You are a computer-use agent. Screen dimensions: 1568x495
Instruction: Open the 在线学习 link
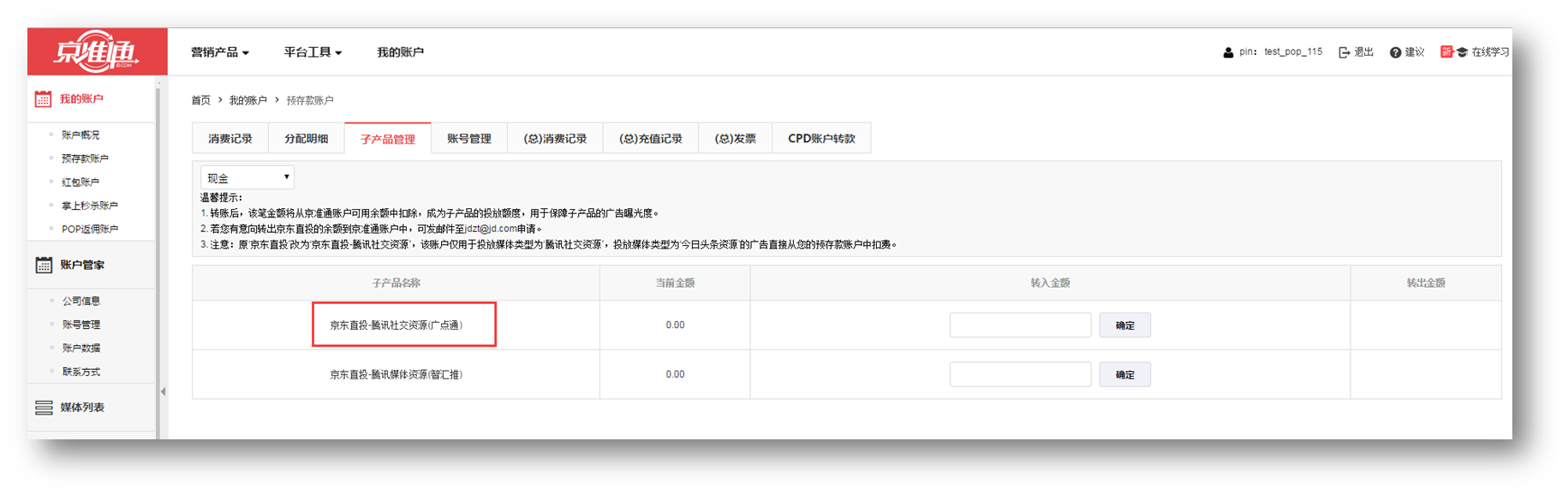click(1490, 52)
